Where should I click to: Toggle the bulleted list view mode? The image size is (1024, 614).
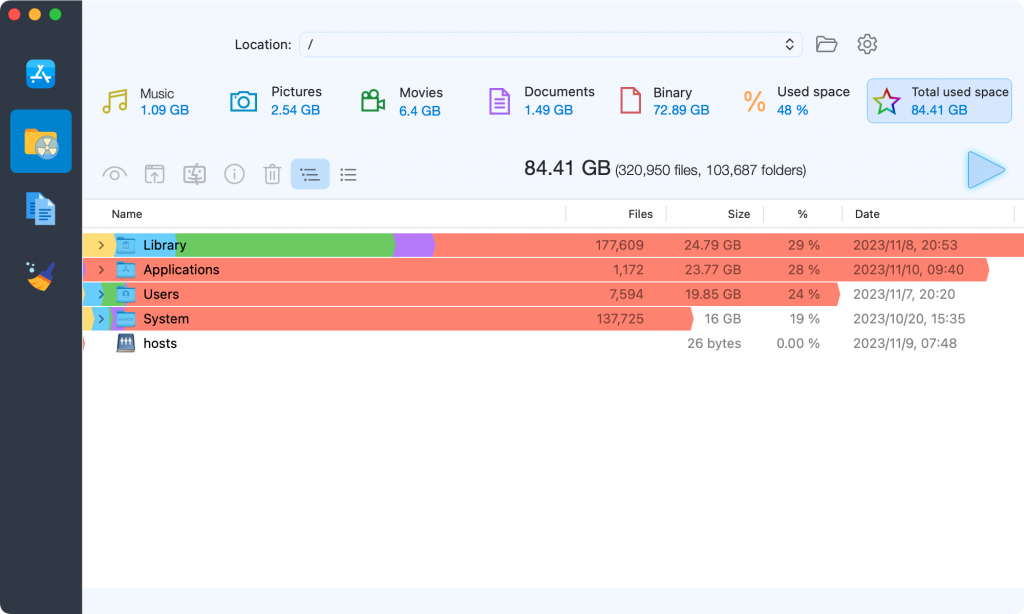point(310,173)
